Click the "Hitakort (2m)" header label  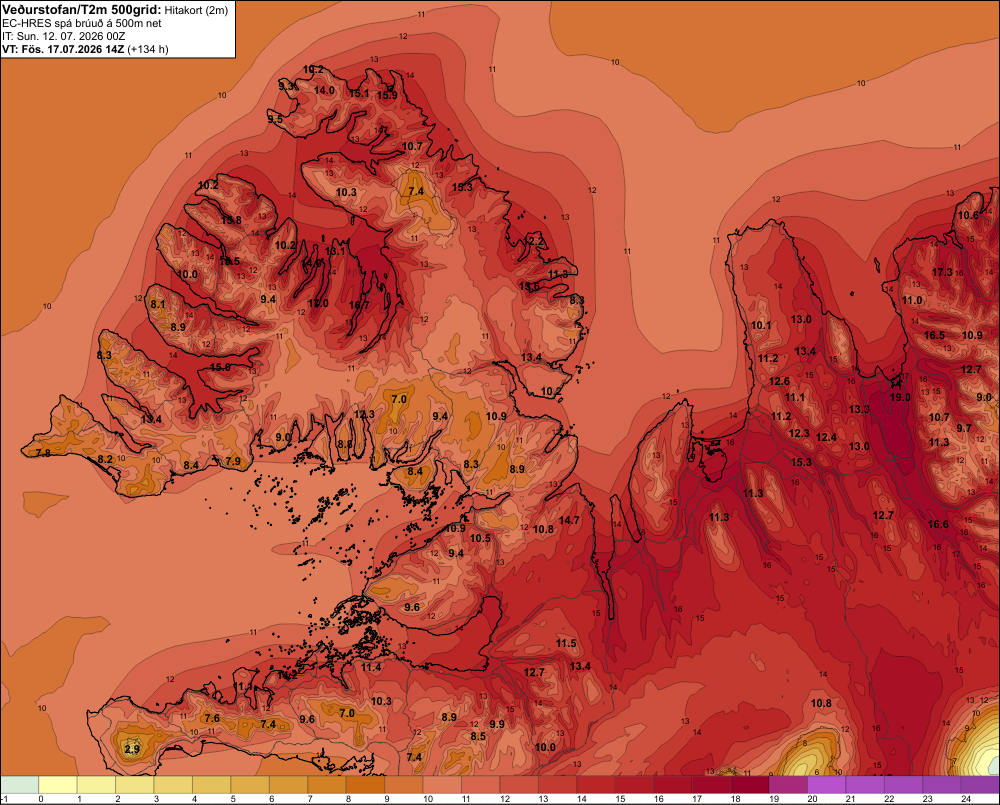coord(196,10)
